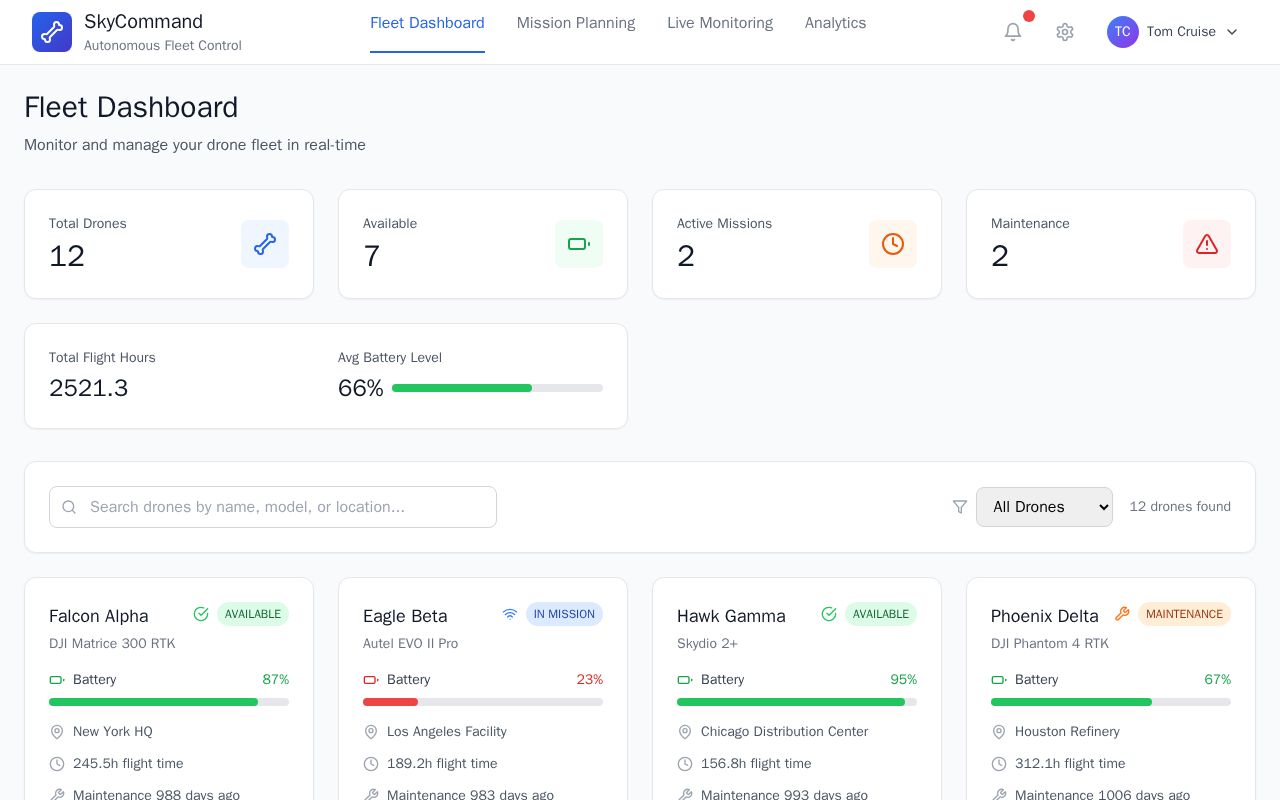Go to the Analytics tab
Image resolution: width=1280 pixels, height=800 pixels.
tap(836, 23)
